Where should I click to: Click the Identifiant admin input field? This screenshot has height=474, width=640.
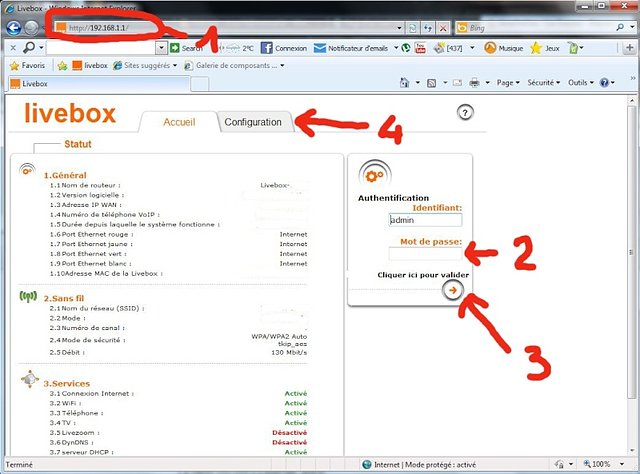point(425,220)
